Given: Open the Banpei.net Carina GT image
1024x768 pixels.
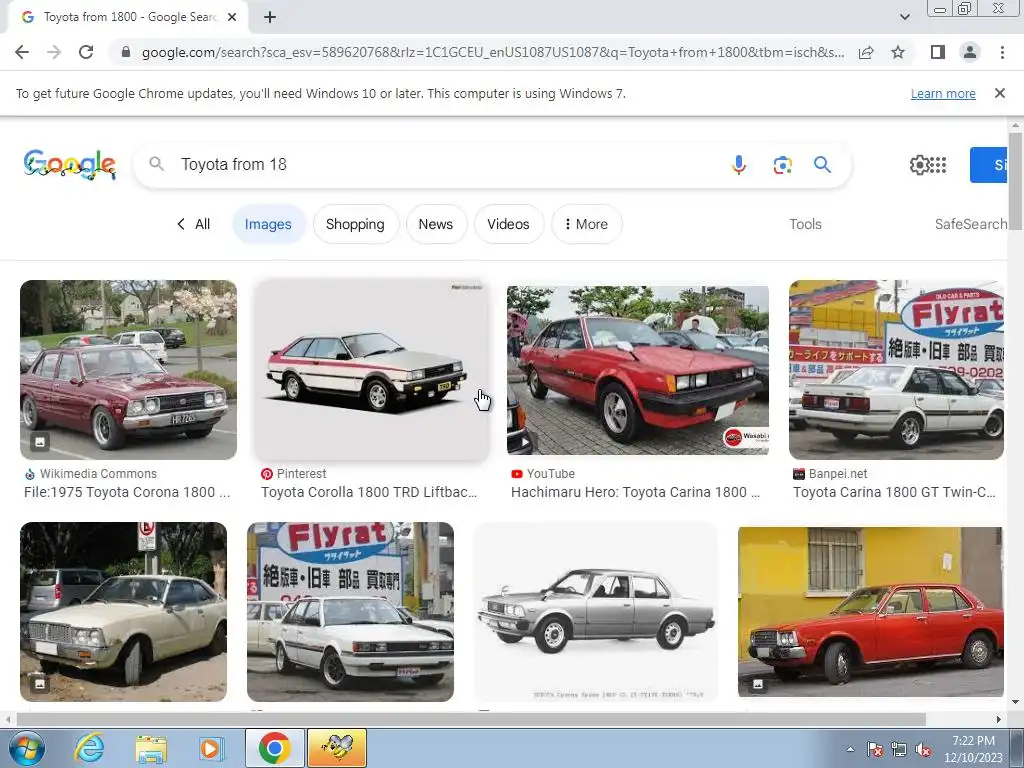Looking at the screenshot, I should pyautogui.click(x=896, y=370).
